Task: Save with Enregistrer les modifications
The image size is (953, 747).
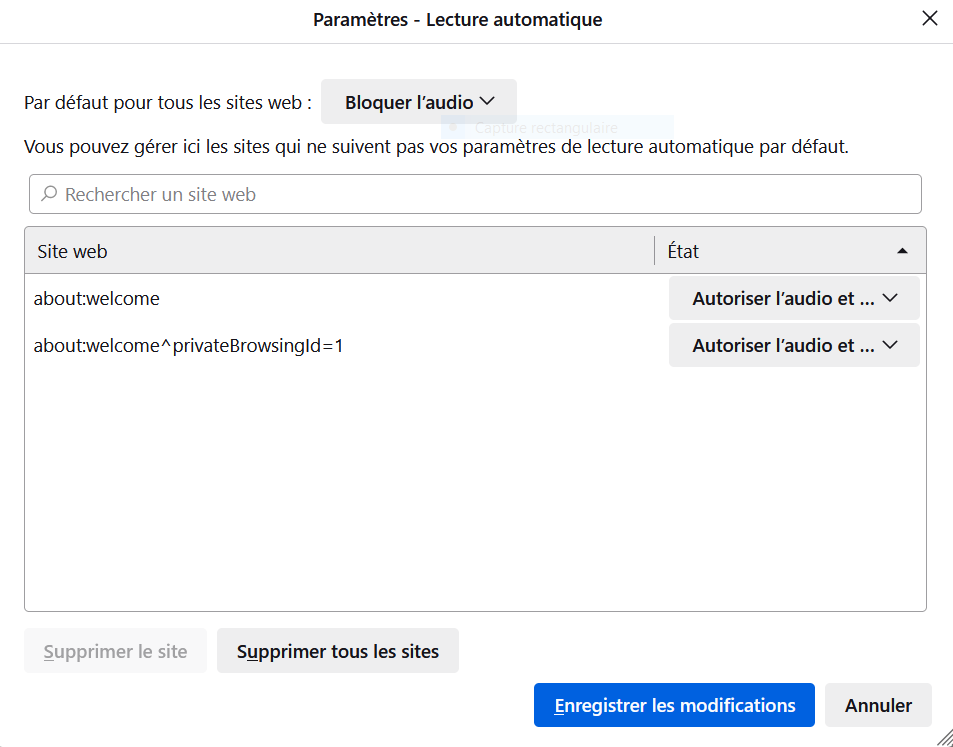Action: [674, 705]
